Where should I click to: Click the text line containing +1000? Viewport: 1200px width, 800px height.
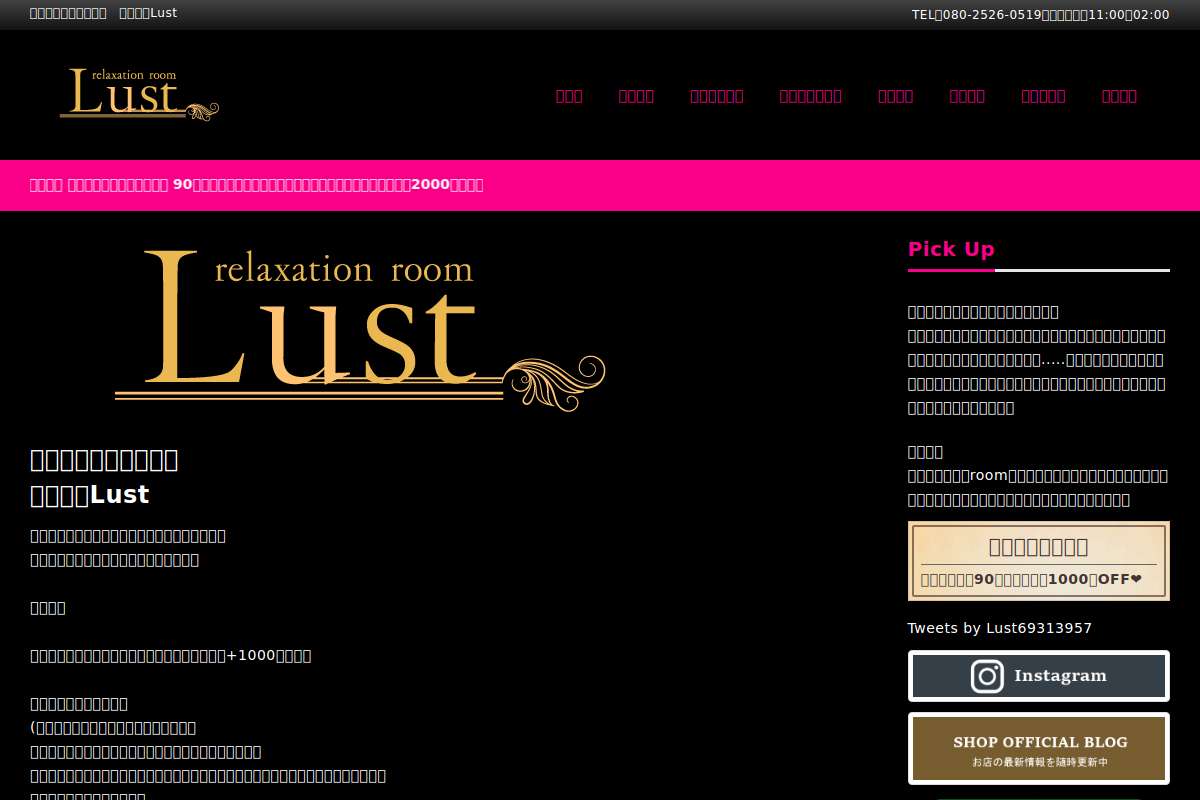(171, 656)
